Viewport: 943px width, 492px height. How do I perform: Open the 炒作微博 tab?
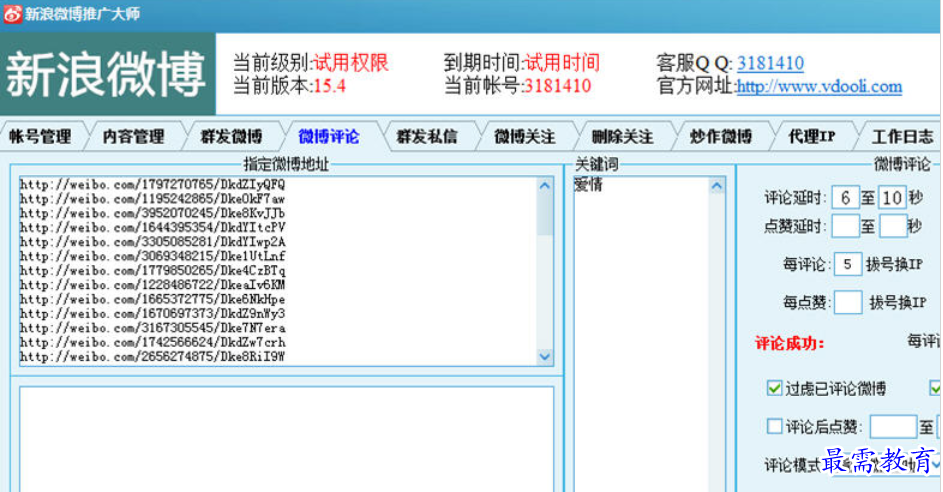[x=720, y=137]
